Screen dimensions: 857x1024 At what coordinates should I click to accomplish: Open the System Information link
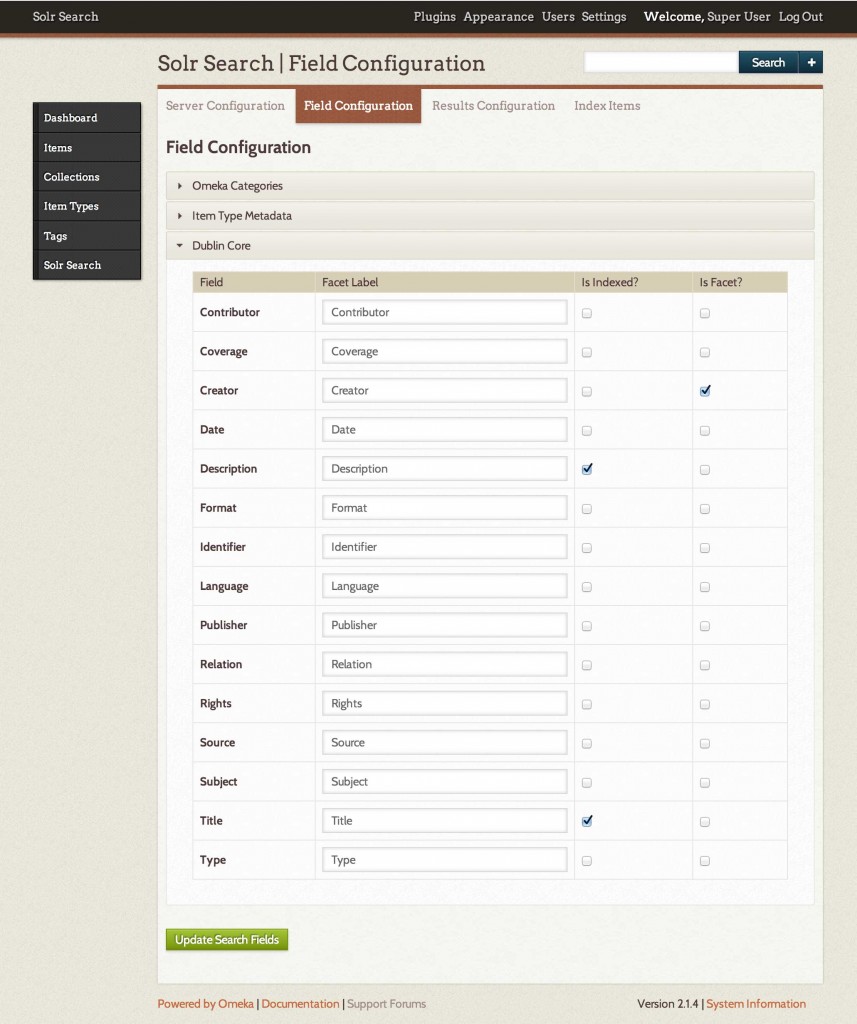click(756, 1004)
